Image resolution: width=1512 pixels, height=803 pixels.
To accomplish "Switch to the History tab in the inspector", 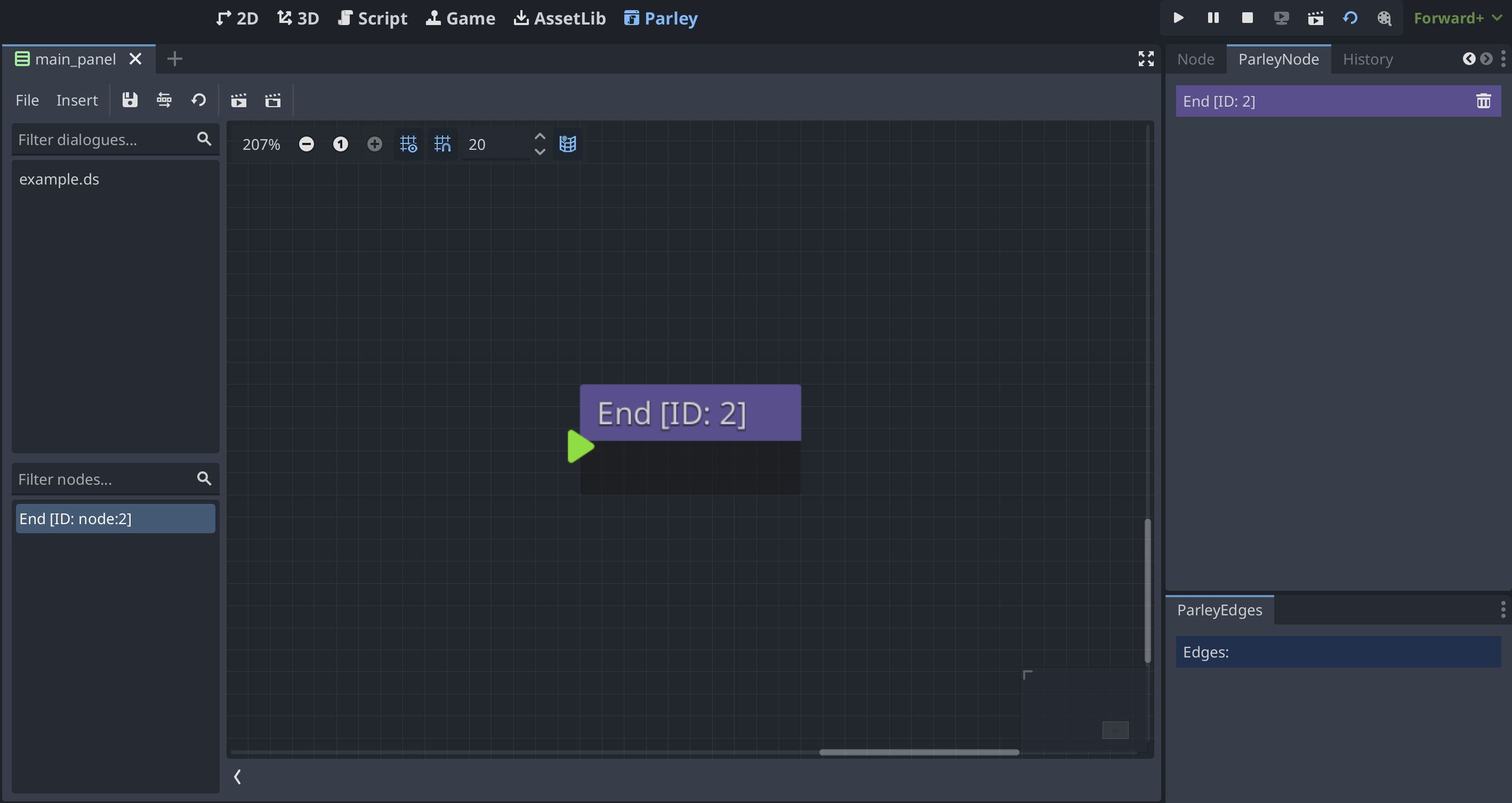I will pyautogui.click(x=1368, y=59).
